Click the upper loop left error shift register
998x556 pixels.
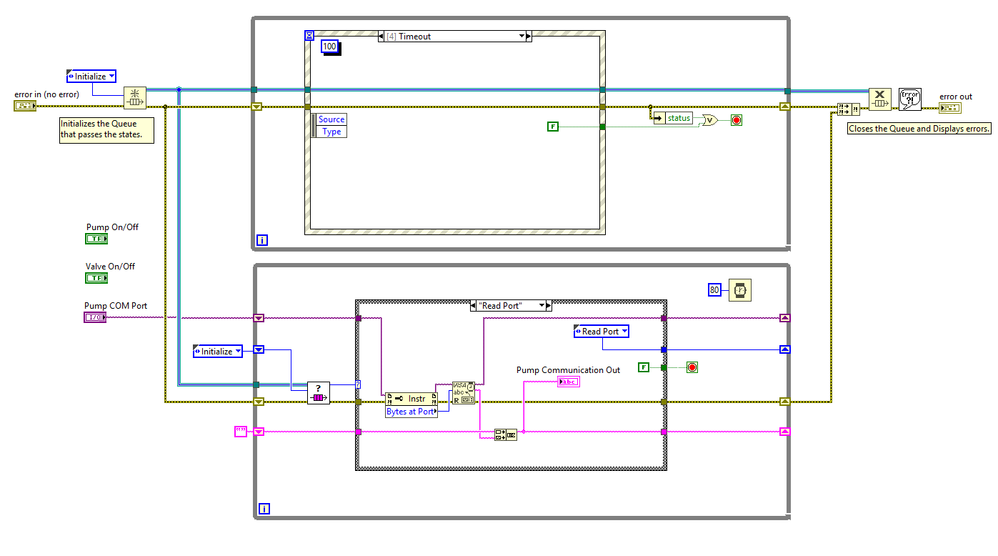257,107
